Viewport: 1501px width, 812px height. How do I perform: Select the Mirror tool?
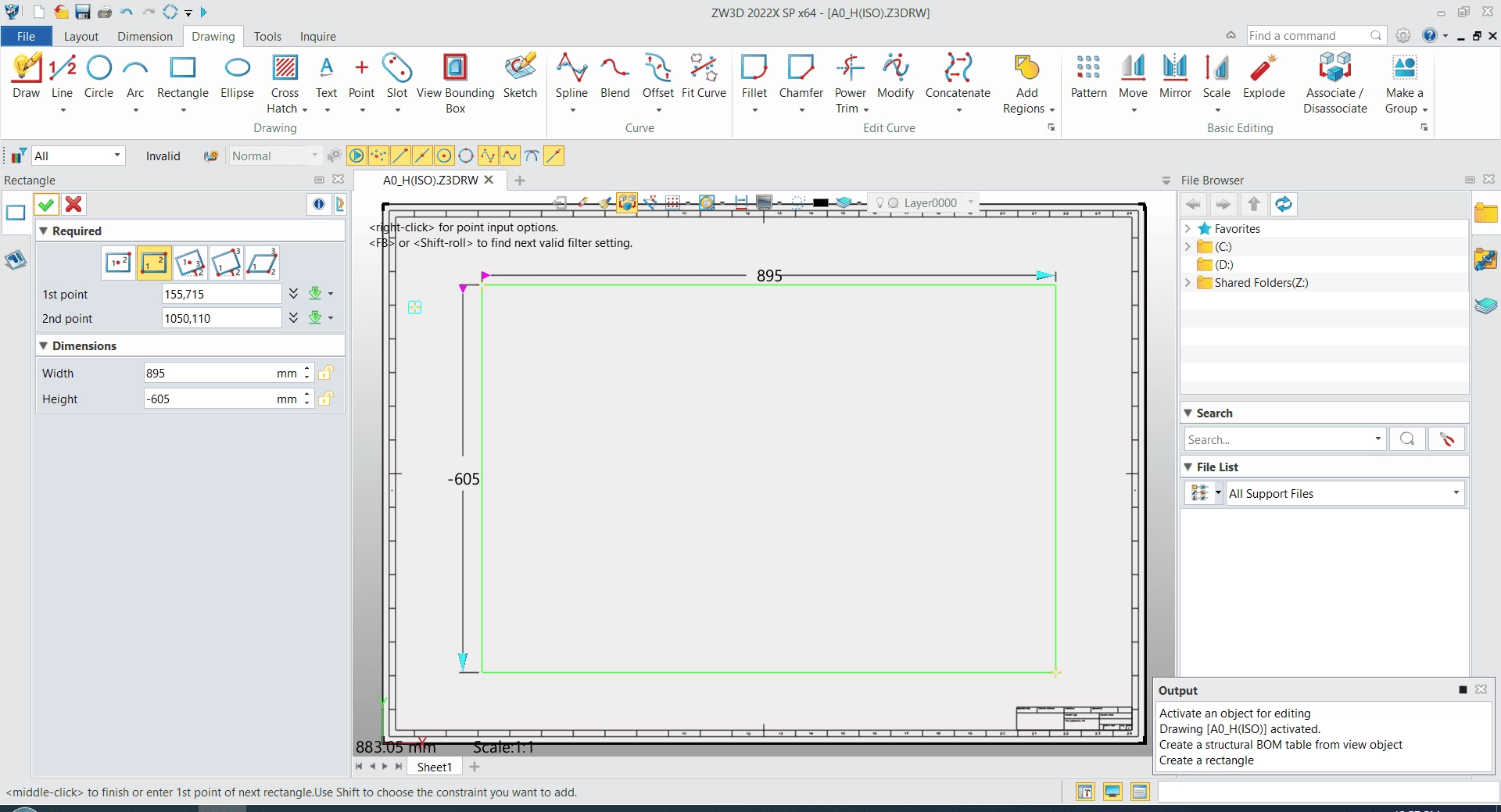1175,78
